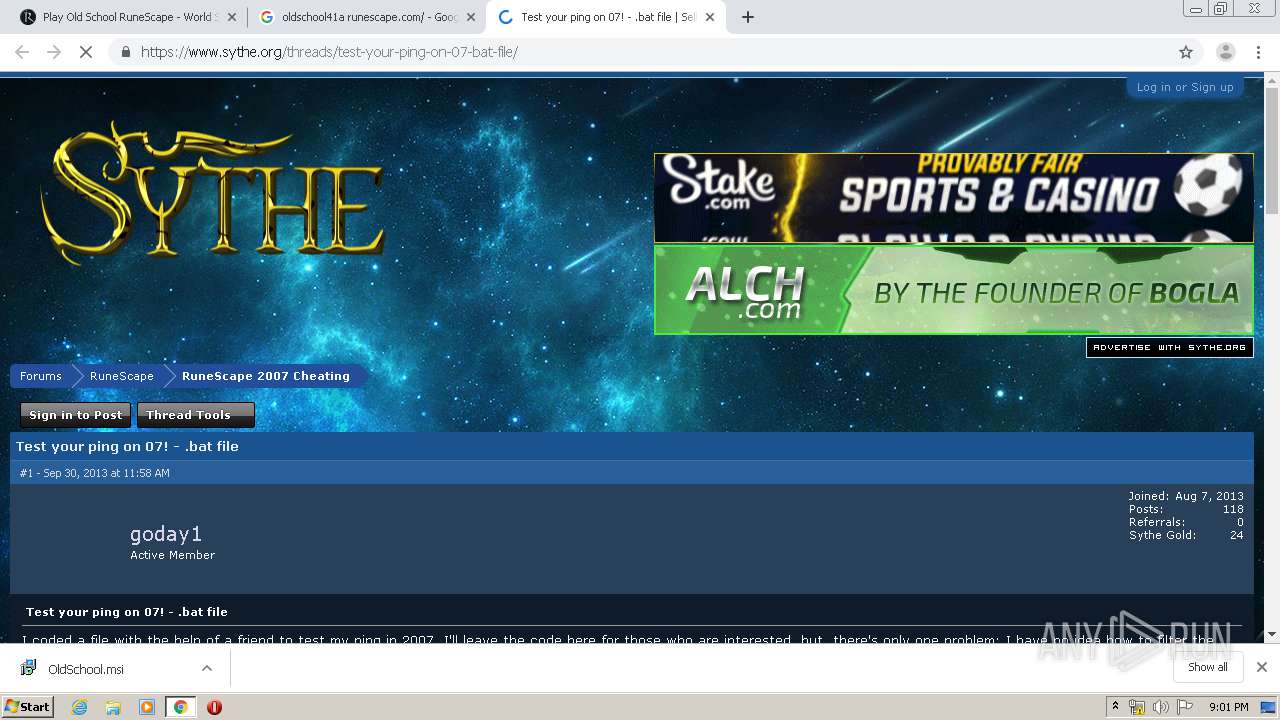Click the Sythe logo
The height and width of the screenshot is (720, 1280).
click(212, 193)
